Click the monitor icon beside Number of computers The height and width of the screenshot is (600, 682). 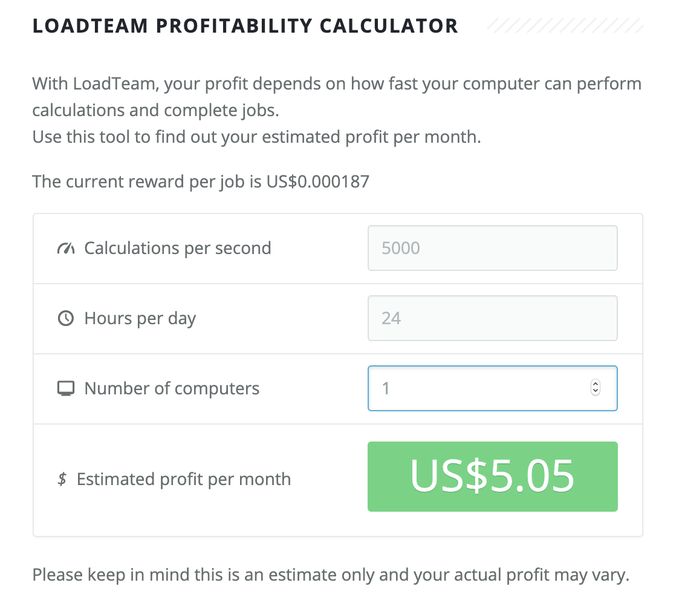[66, 389]
